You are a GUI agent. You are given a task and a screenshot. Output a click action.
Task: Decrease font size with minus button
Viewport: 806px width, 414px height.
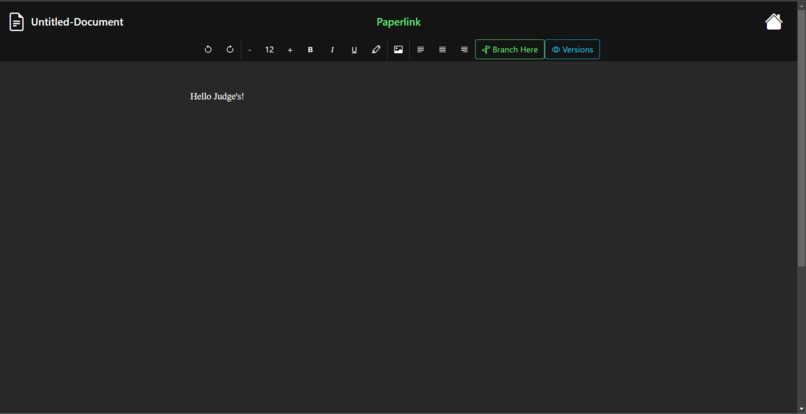[x=250, y=50]
